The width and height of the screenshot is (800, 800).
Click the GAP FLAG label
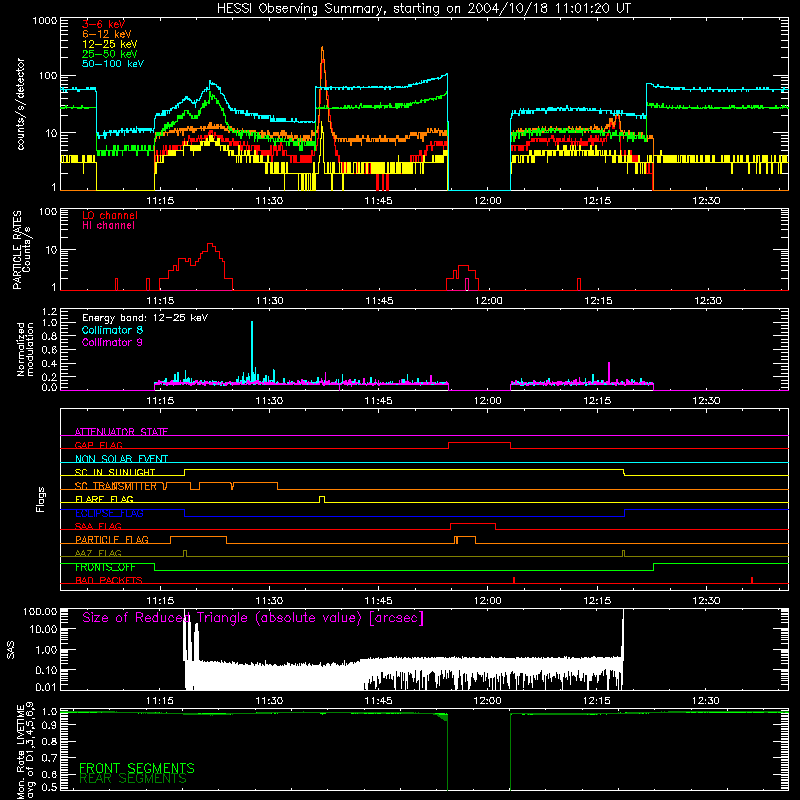pos(98,445)
